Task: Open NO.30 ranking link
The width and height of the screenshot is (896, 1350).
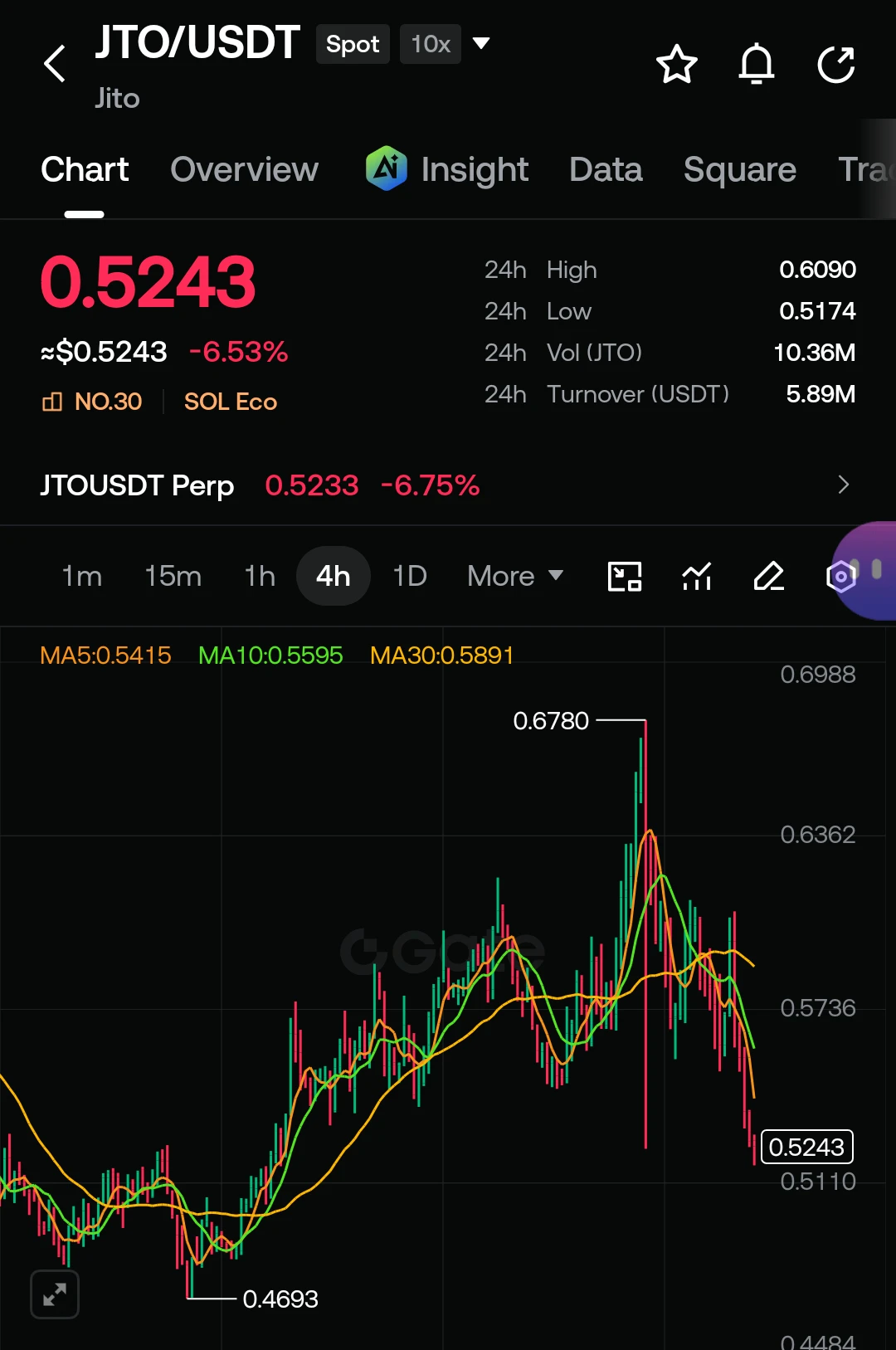Action: click(x=108, y=402)
